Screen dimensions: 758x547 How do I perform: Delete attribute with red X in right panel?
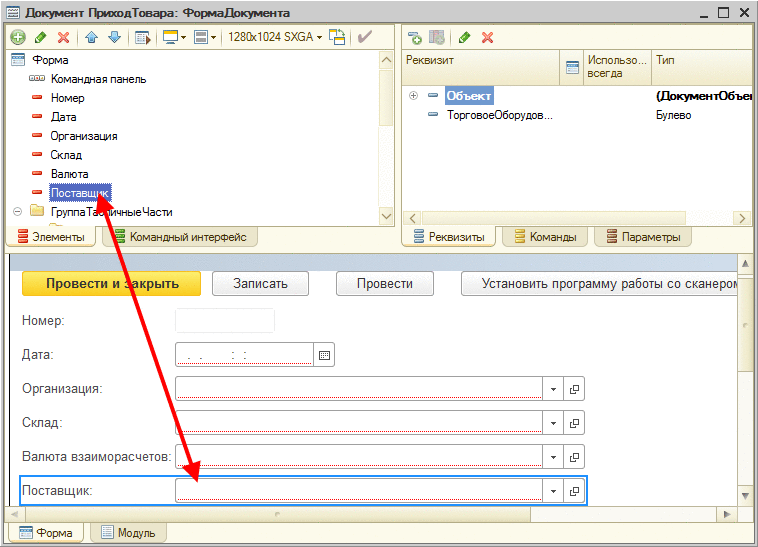(487, 38)
